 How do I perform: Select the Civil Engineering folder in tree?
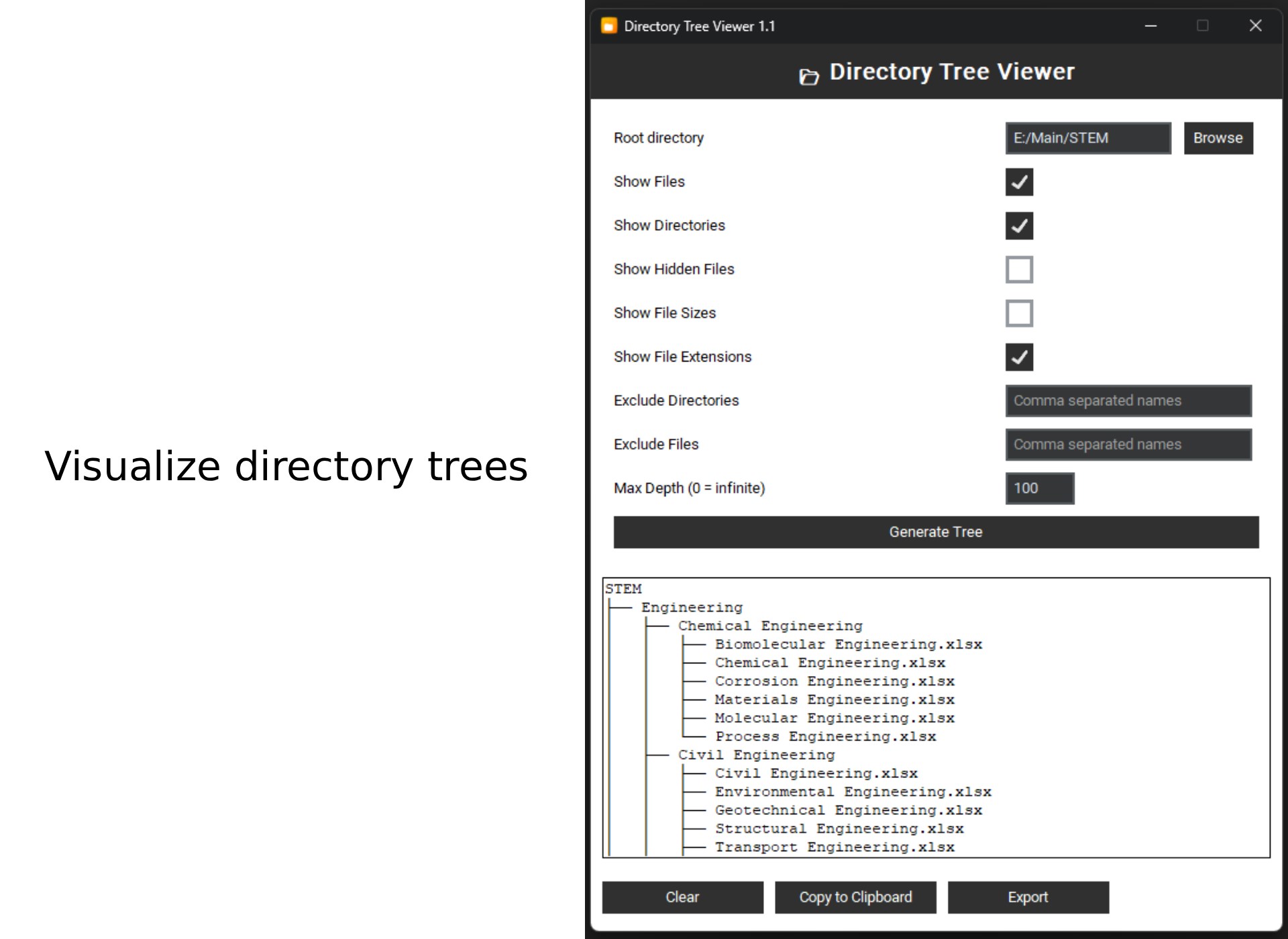(756, 755)
